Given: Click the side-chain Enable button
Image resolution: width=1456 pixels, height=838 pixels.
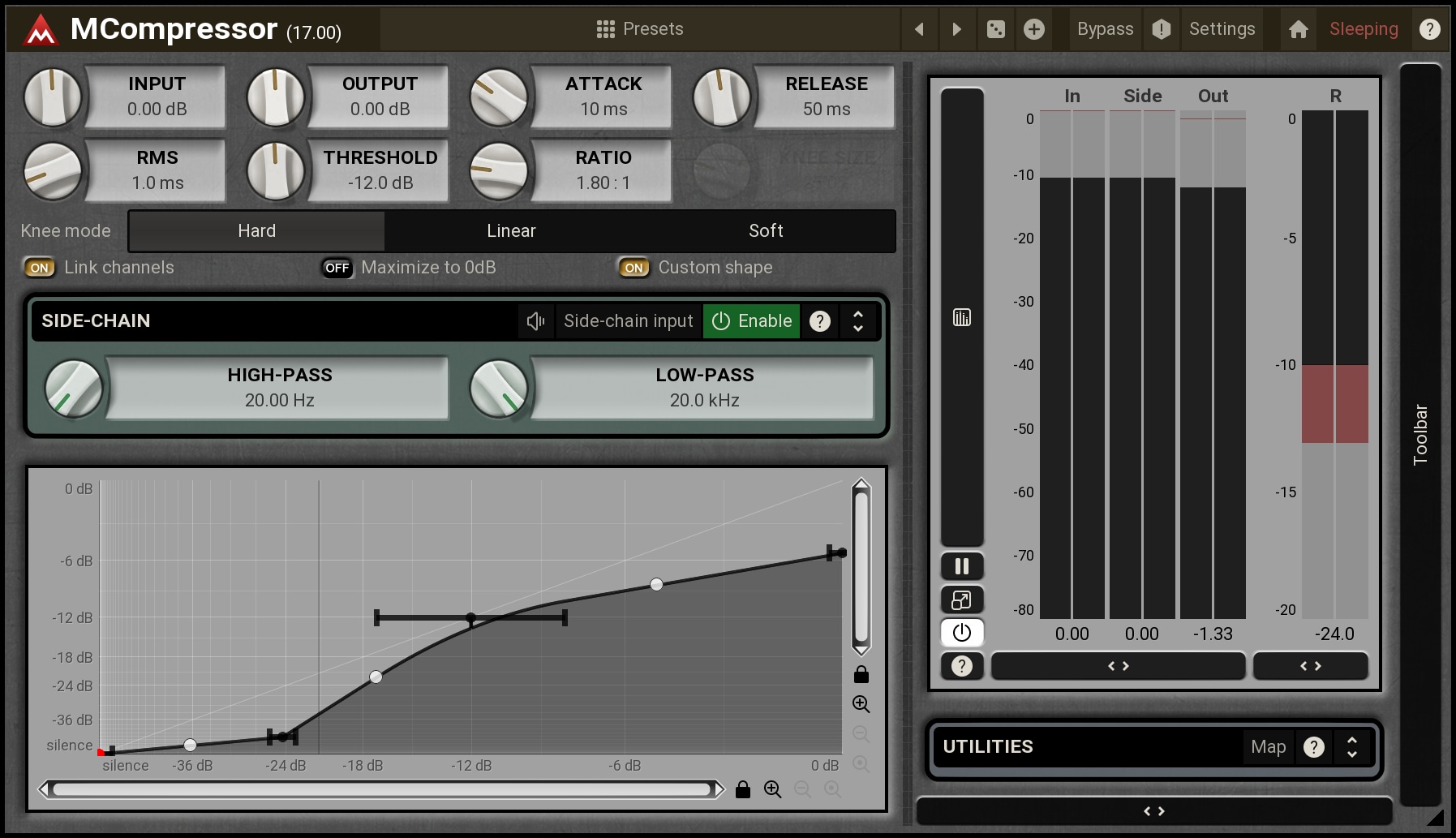Looking at the screenshot, I should pyautogui.click(x=751, y=321).
